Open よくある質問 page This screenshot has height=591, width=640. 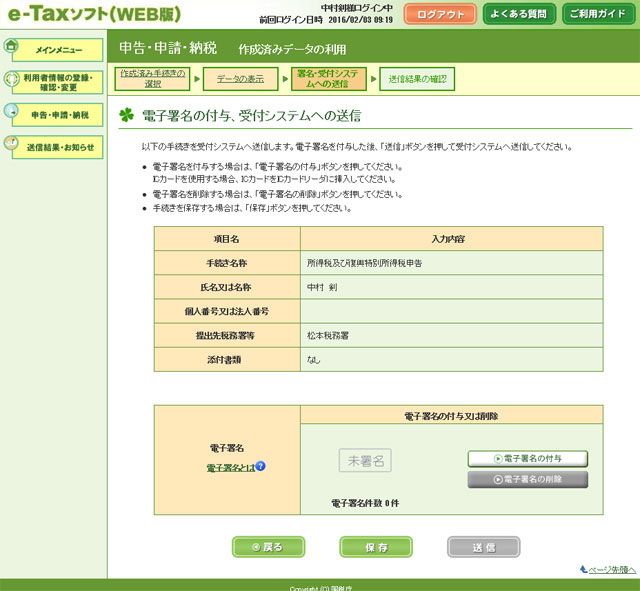pyautogui.click(x=518, y=14)
